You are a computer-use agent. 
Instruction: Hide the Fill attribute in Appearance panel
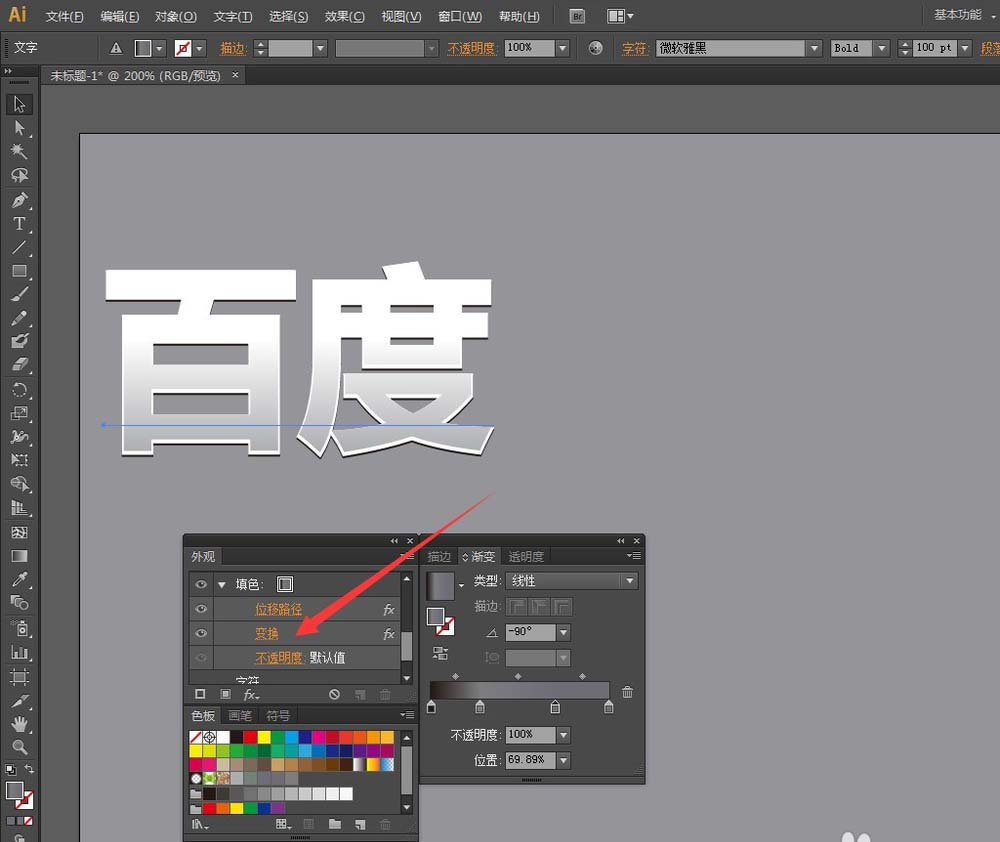(x=201, y=584)
